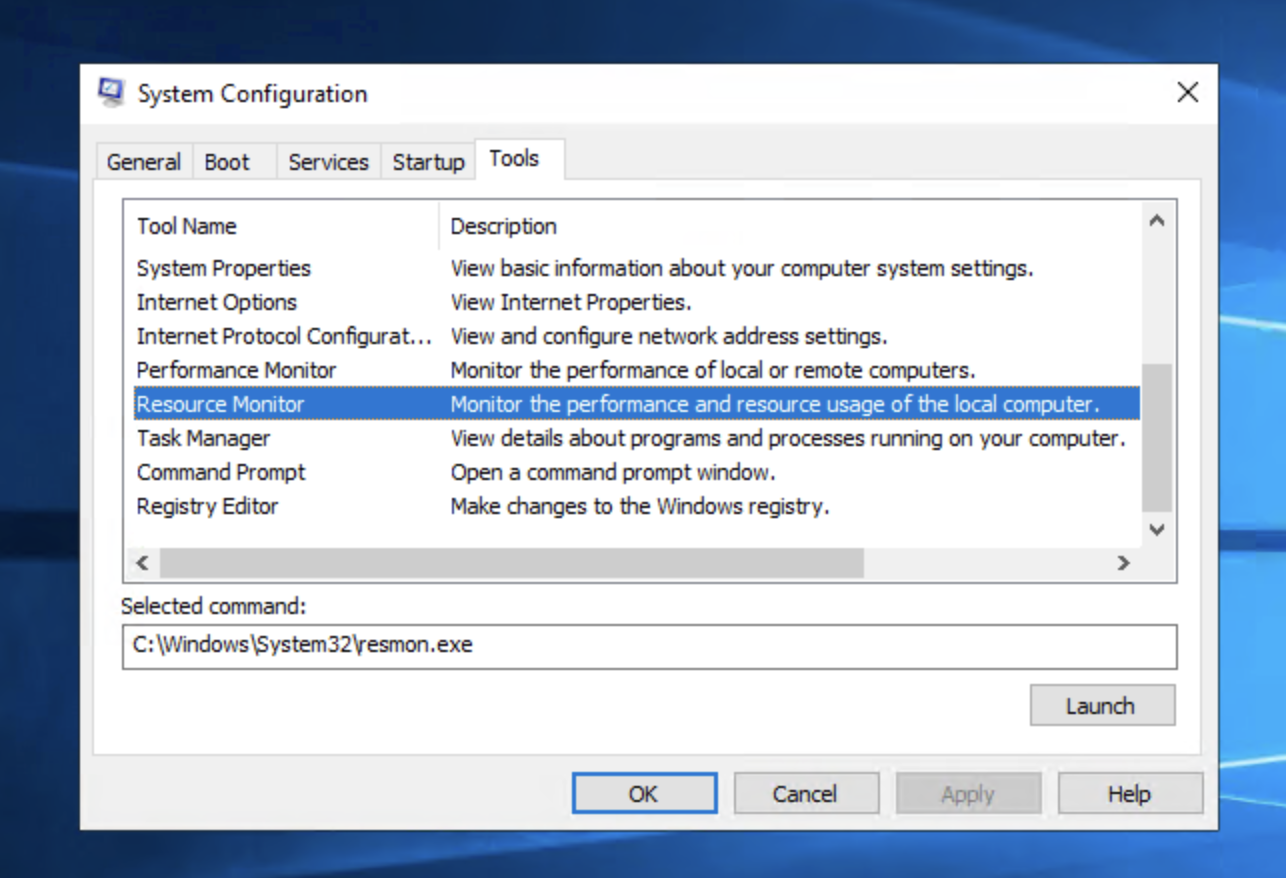Click the horizontal scrollbar right arrow
This screenshot has height=878, width=1286.
(x=1124, y=563)
